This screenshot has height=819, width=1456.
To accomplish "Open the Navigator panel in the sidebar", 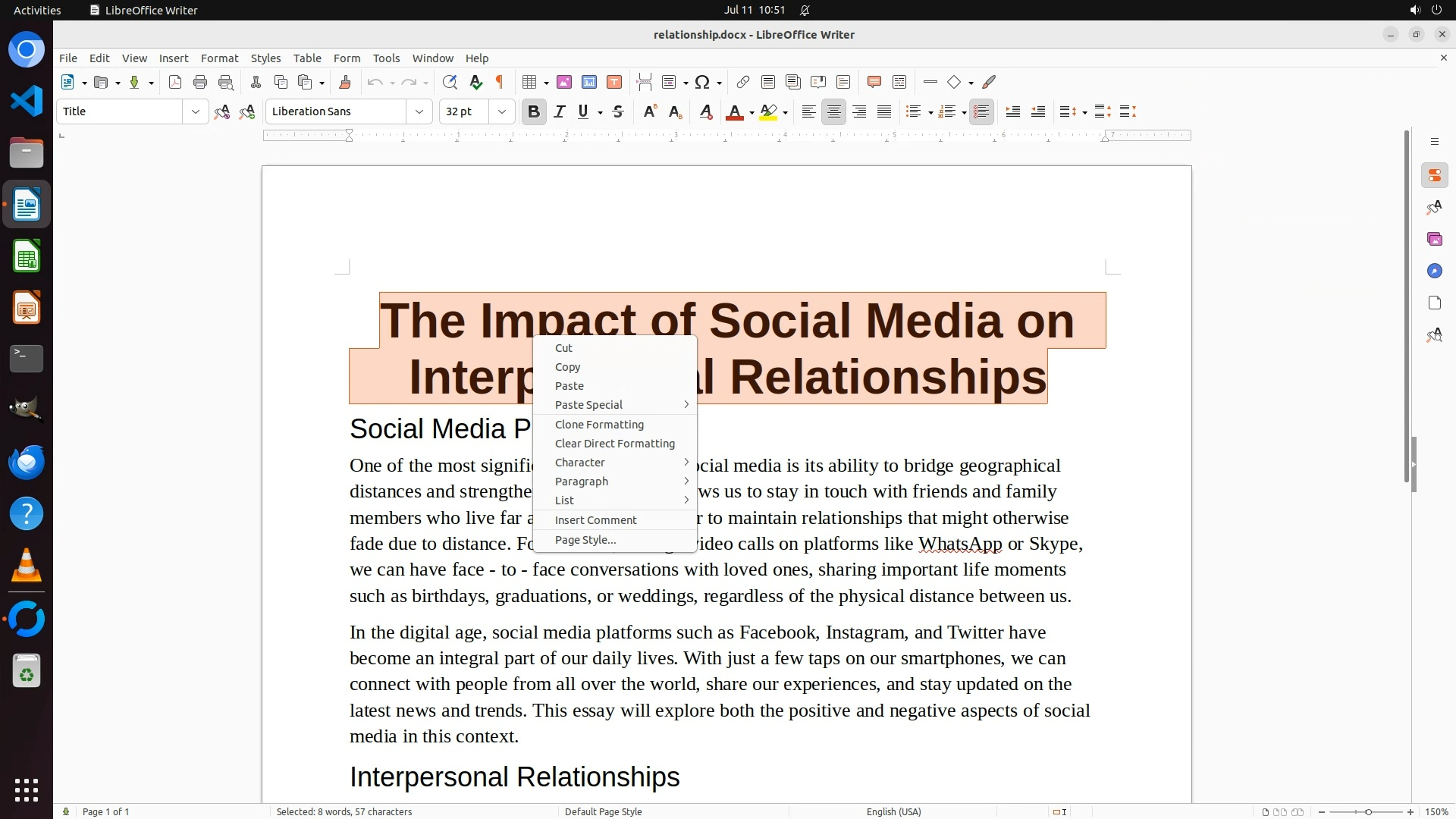I will (x=1434, y=271).
